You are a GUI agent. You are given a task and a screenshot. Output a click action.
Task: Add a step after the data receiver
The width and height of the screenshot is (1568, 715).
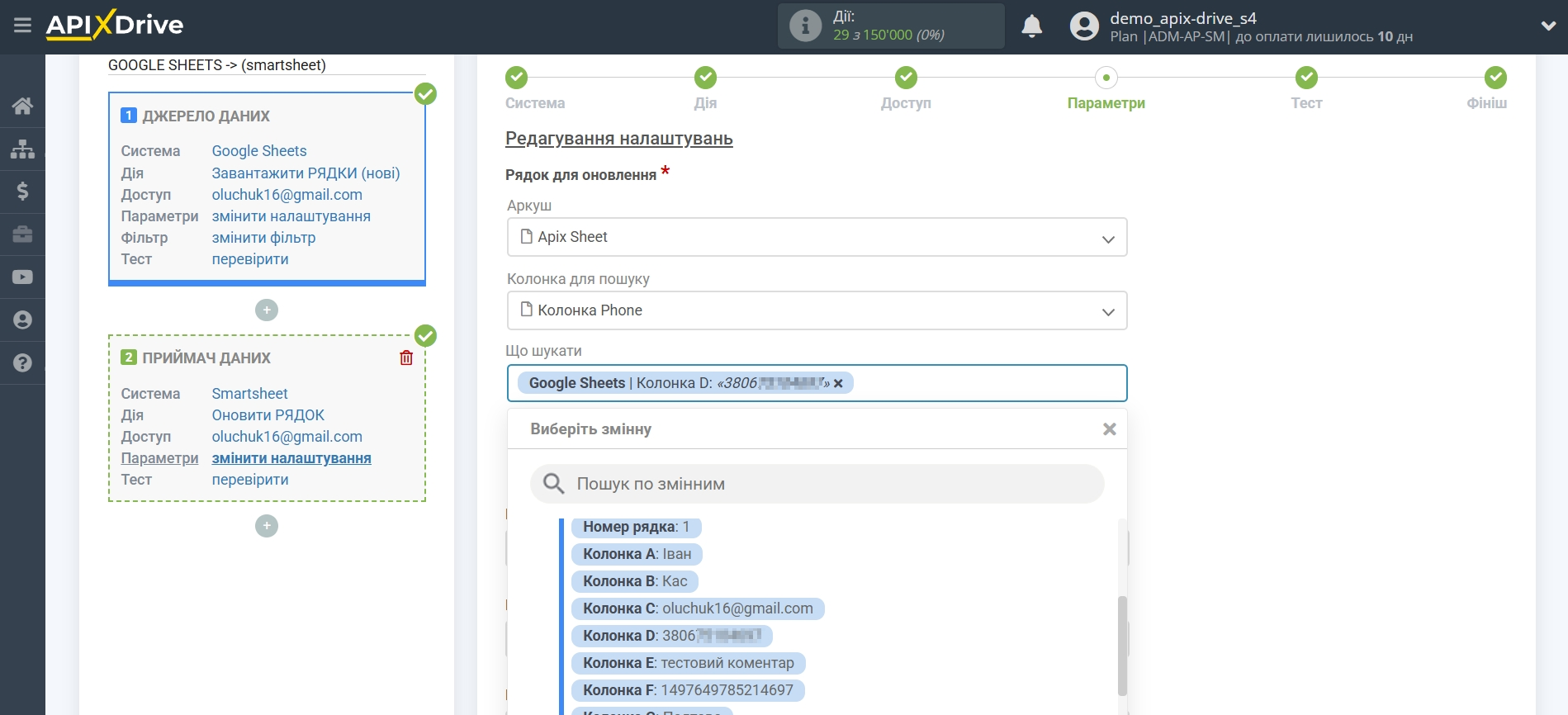coord(267,526)
